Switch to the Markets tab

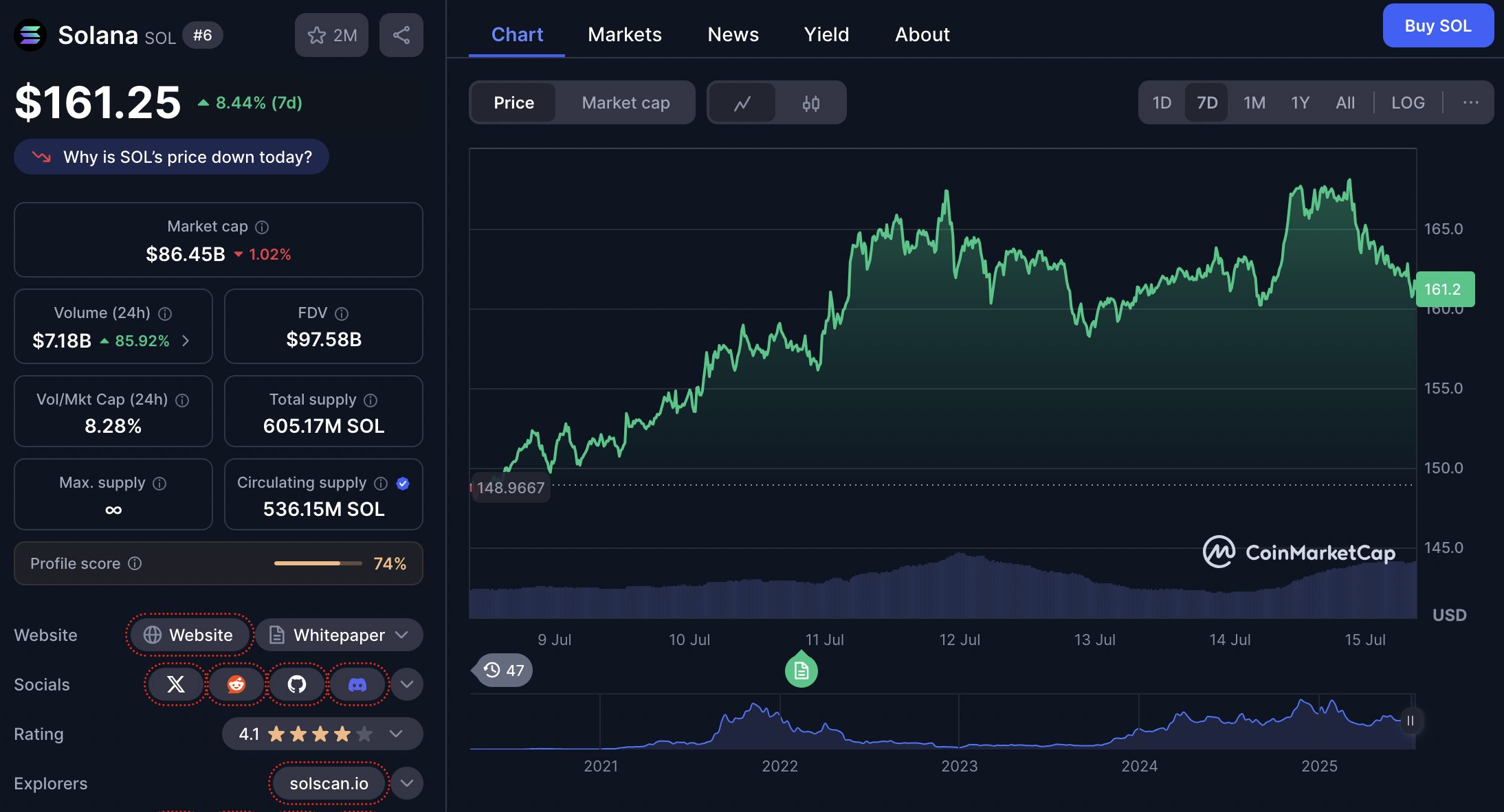point(625,34)
